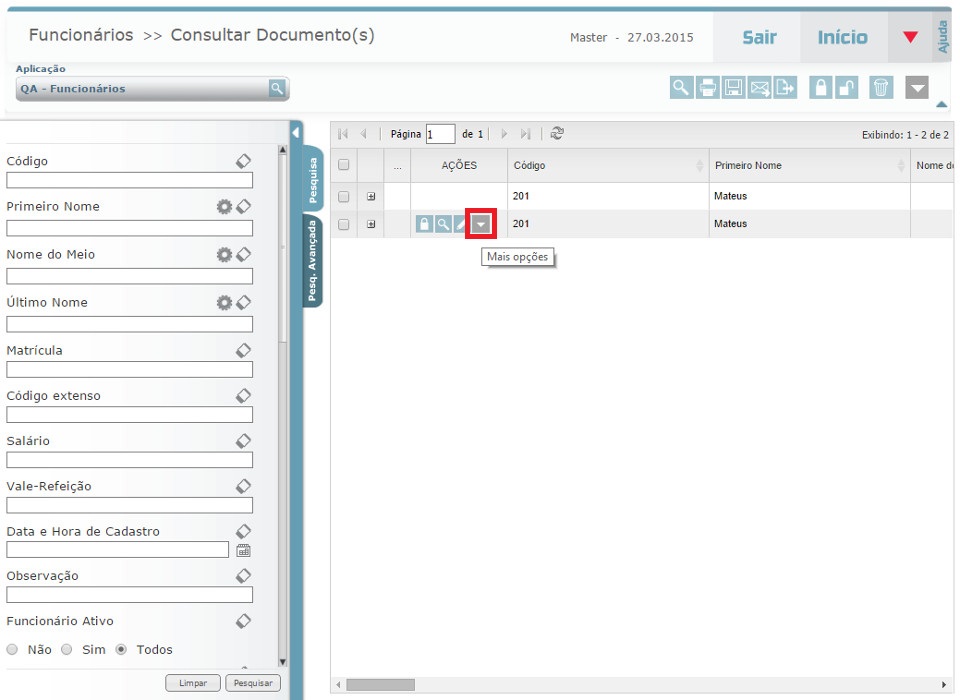This screenshot has width=960, height=700.
Task: Switch to the 'Pesq. Avançada' vertical tab
Action: 313,260
